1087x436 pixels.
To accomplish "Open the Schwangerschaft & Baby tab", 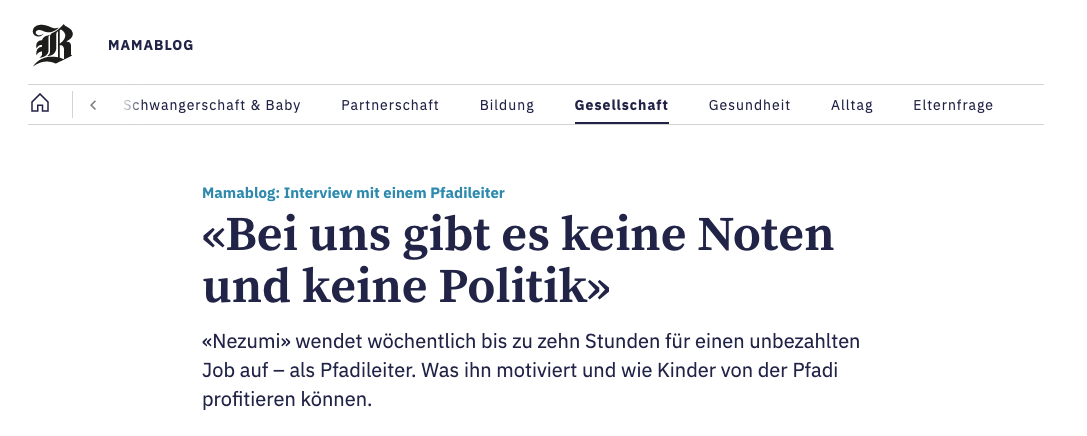I will click(x=212, y=105).
